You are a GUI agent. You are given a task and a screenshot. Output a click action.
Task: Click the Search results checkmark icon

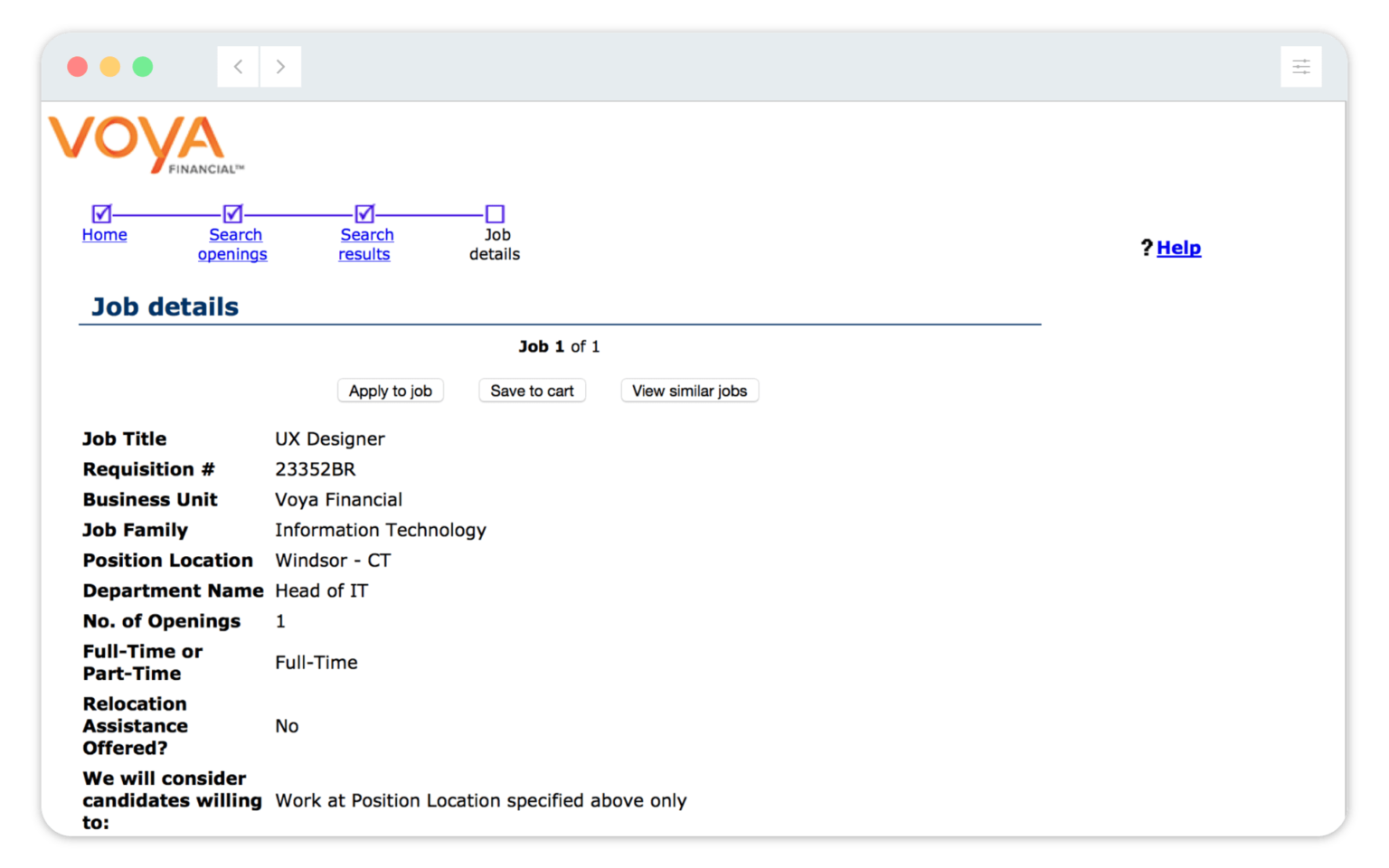[x=364, y=213]
